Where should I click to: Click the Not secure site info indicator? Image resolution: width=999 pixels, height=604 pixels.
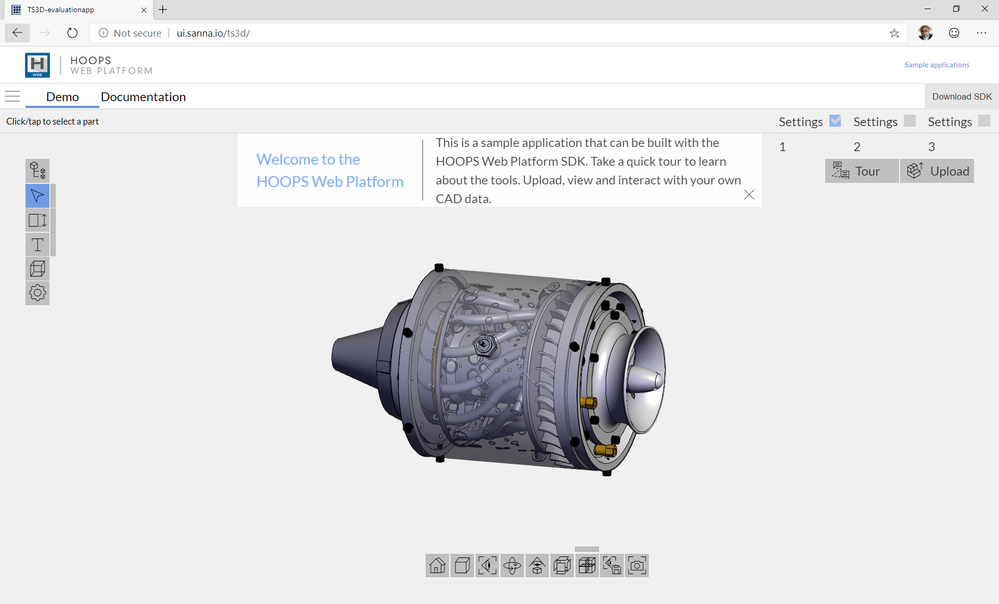point(130,33)
